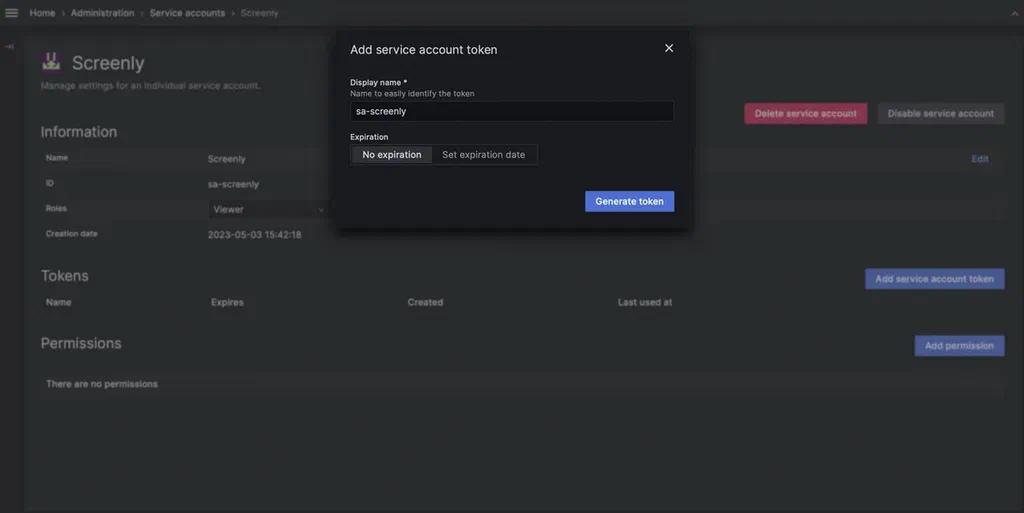Viewport: 1024px width, 513px height.
Task: Click the Name to easily identify the token hint
Action: (412, 93)
